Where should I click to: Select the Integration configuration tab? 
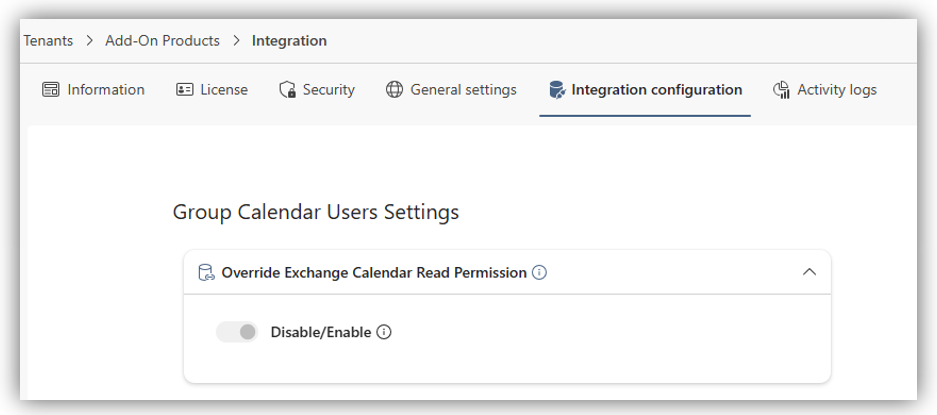(x=656, y=90)
